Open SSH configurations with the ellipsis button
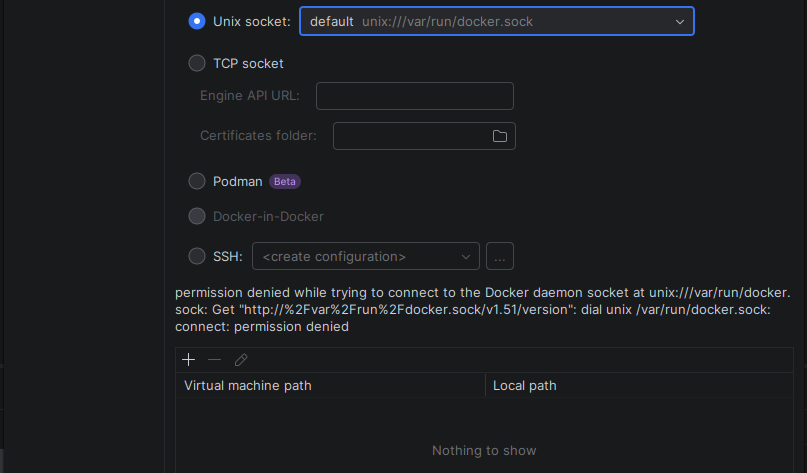 click(x=500, y=256)
